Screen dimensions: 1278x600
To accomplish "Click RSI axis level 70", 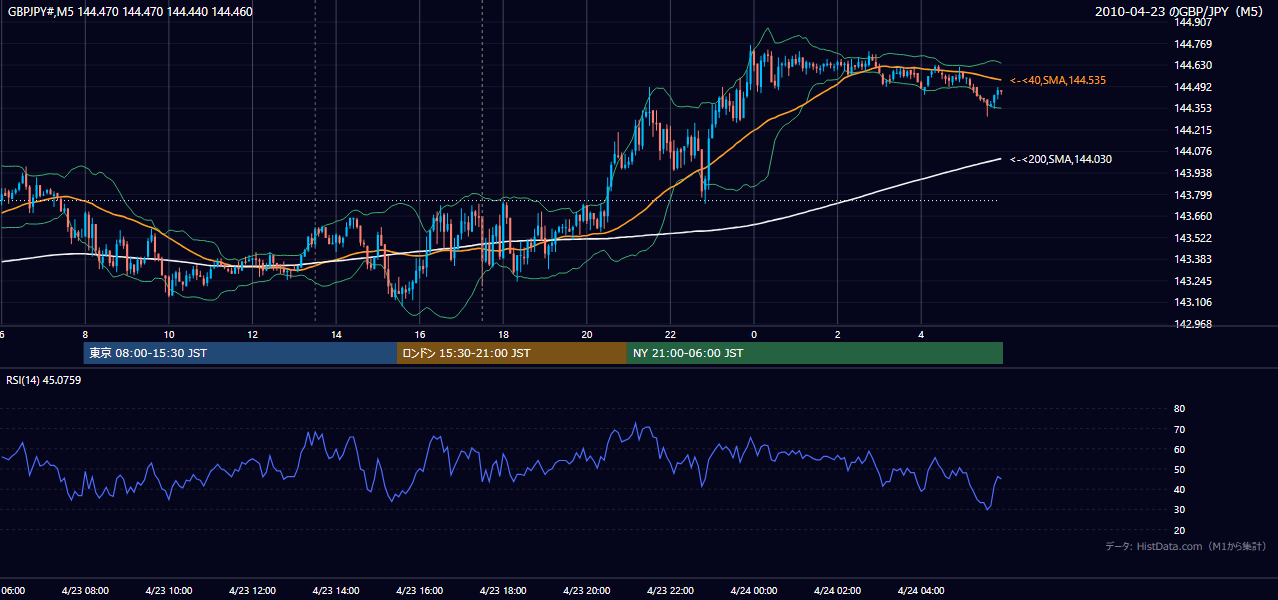I will pyautogui.click(x=1179, y=429).
